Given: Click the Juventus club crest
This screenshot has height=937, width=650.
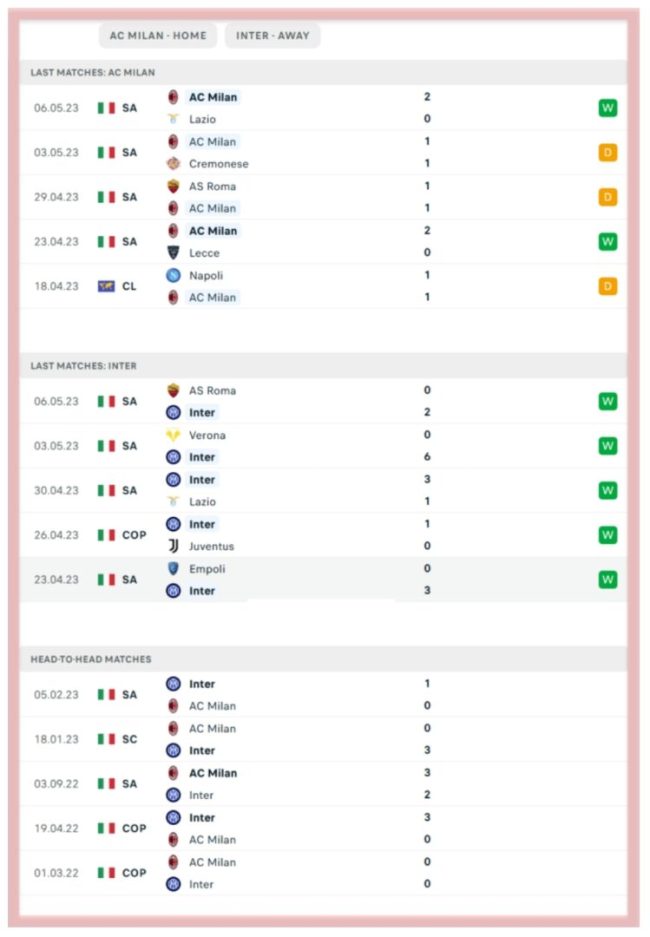Looking at the screenshot, I should coord(173,546).
